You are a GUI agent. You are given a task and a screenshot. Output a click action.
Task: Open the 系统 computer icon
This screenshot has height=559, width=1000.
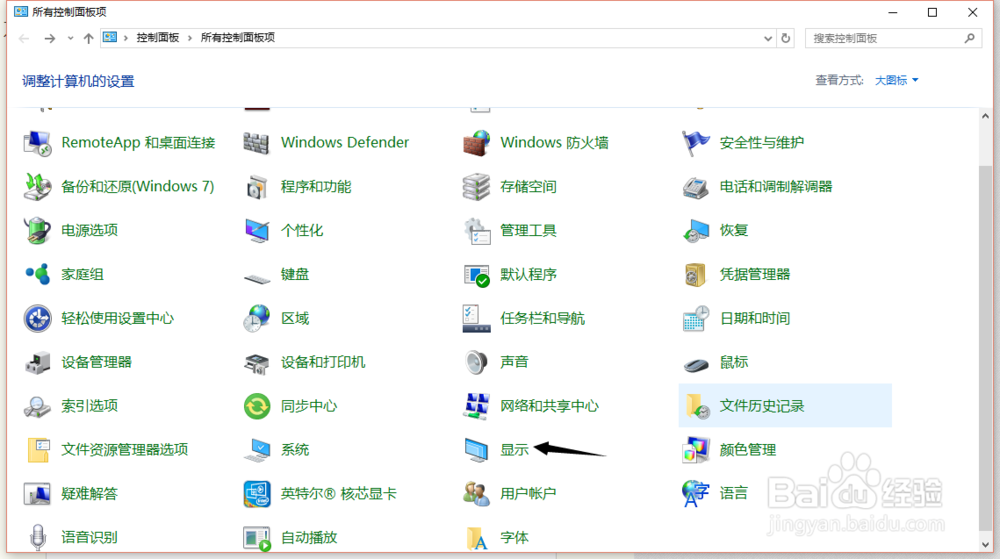tap(256, 450)
